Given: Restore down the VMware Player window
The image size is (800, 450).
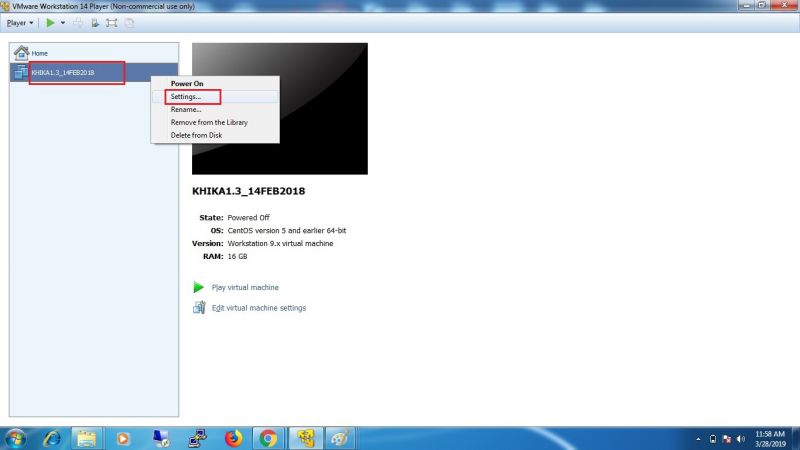Looking at the screenshot, I should coord(762,5).
